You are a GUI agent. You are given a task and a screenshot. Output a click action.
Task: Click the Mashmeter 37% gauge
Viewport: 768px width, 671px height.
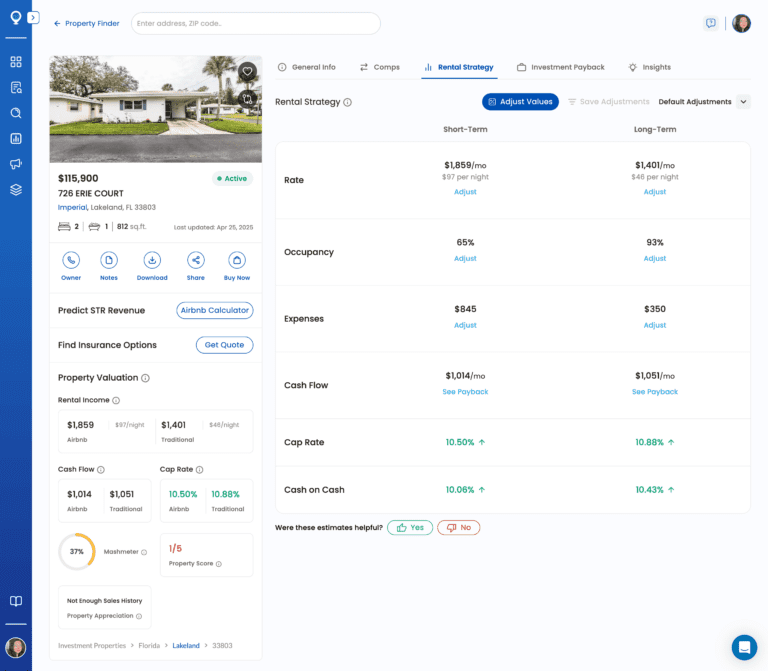(77, 552)
